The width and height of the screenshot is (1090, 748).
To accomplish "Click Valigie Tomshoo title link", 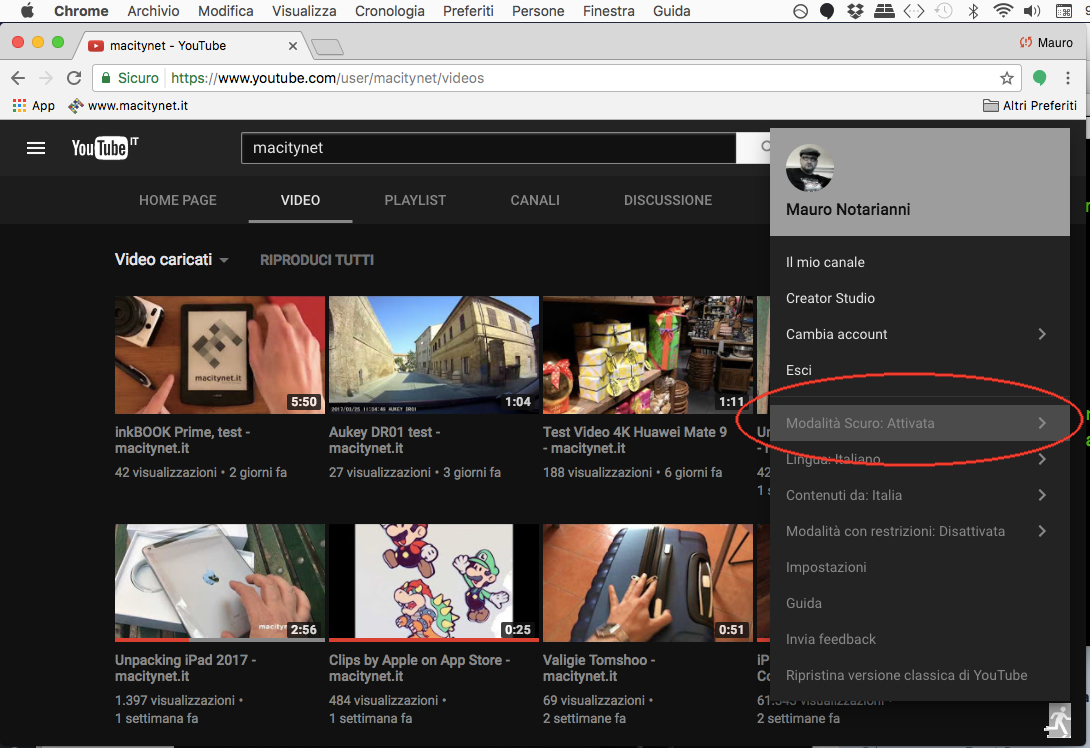I will click(x=599, y=668).
